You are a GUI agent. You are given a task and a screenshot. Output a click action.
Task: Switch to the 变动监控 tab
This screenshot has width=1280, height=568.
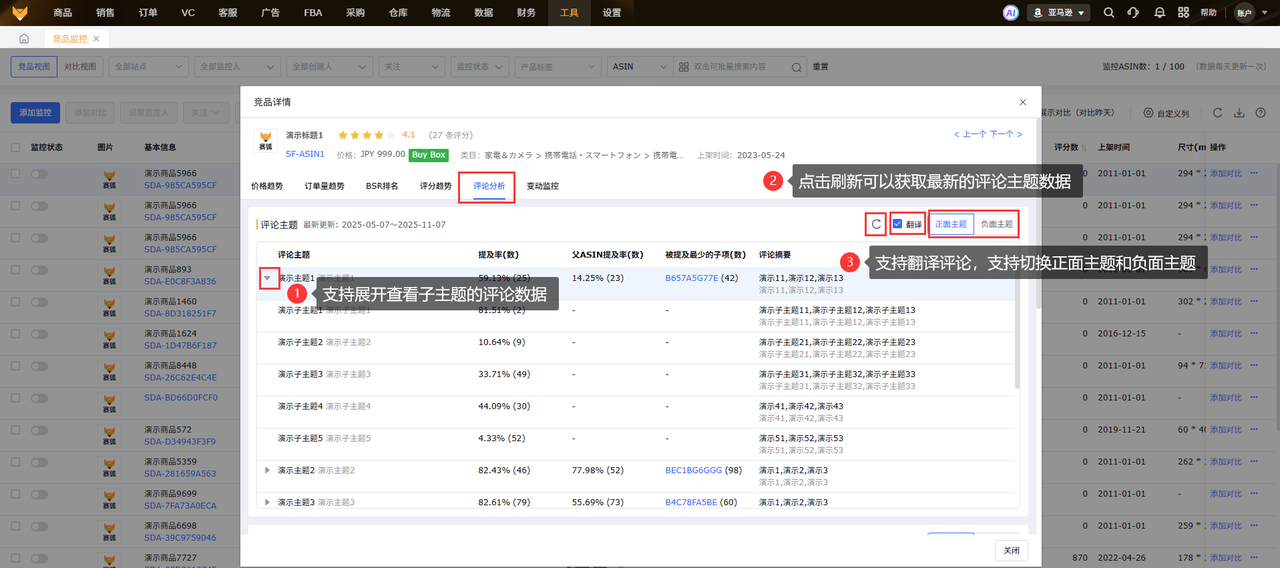(543, 186)
